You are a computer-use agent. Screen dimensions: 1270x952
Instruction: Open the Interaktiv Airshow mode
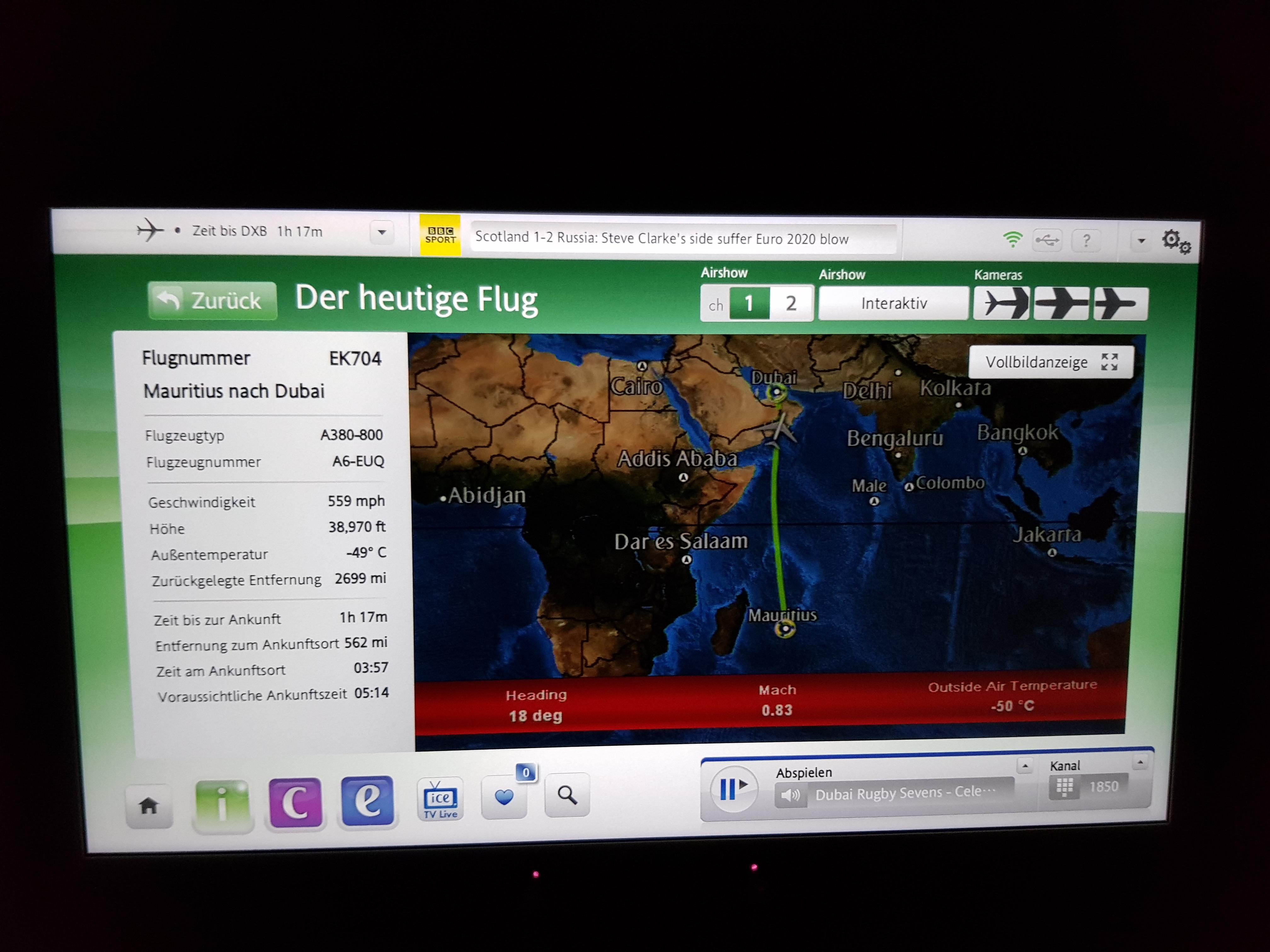pos(893,303)
